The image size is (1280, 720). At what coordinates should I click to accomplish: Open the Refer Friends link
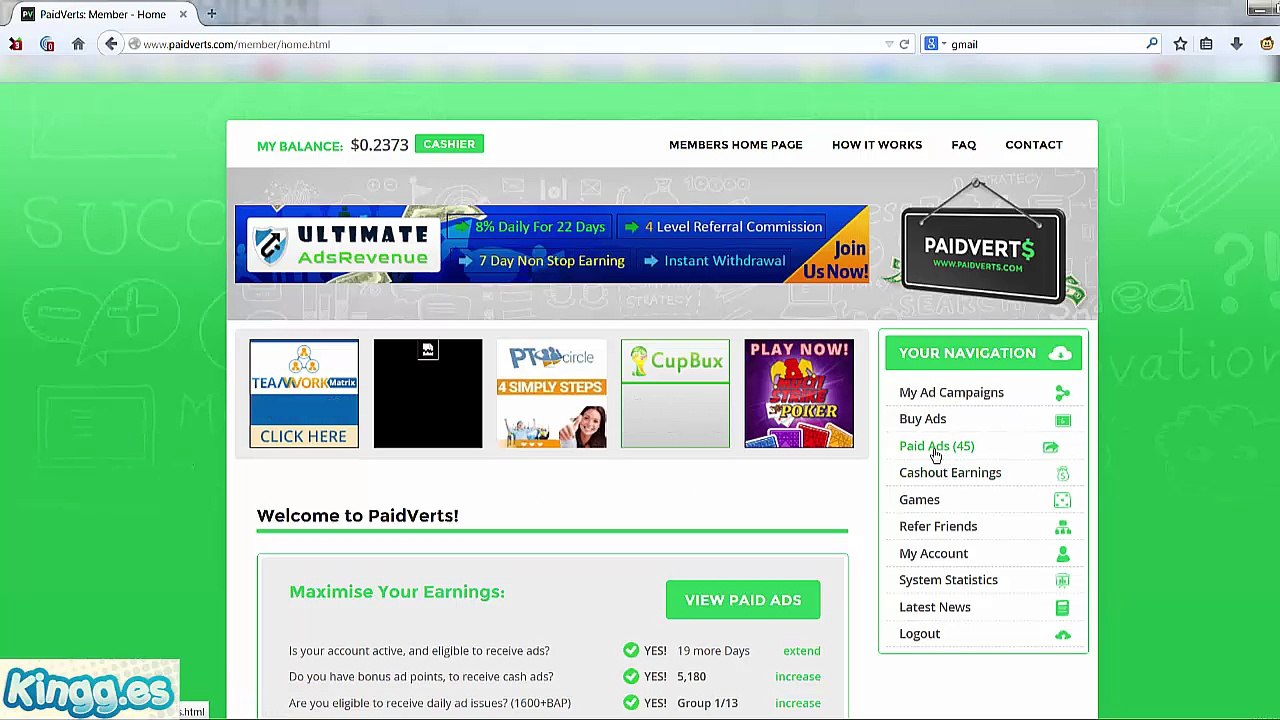(938, 526)
